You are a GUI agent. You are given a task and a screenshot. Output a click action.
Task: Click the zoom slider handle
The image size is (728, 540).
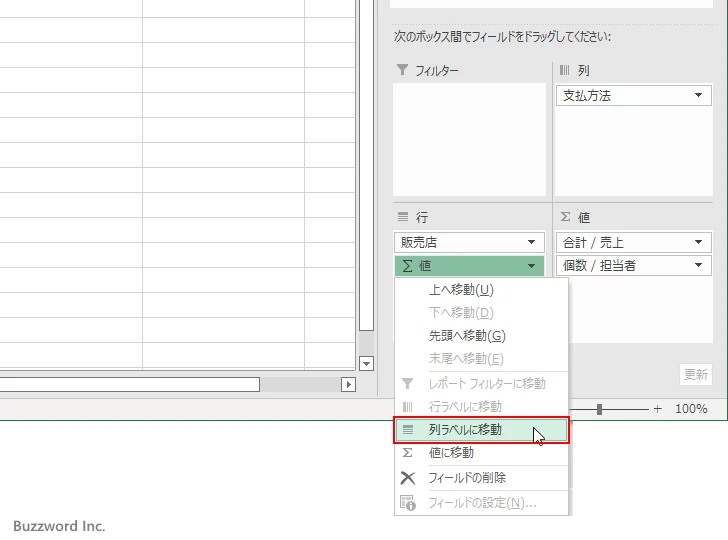coord(599,409)
